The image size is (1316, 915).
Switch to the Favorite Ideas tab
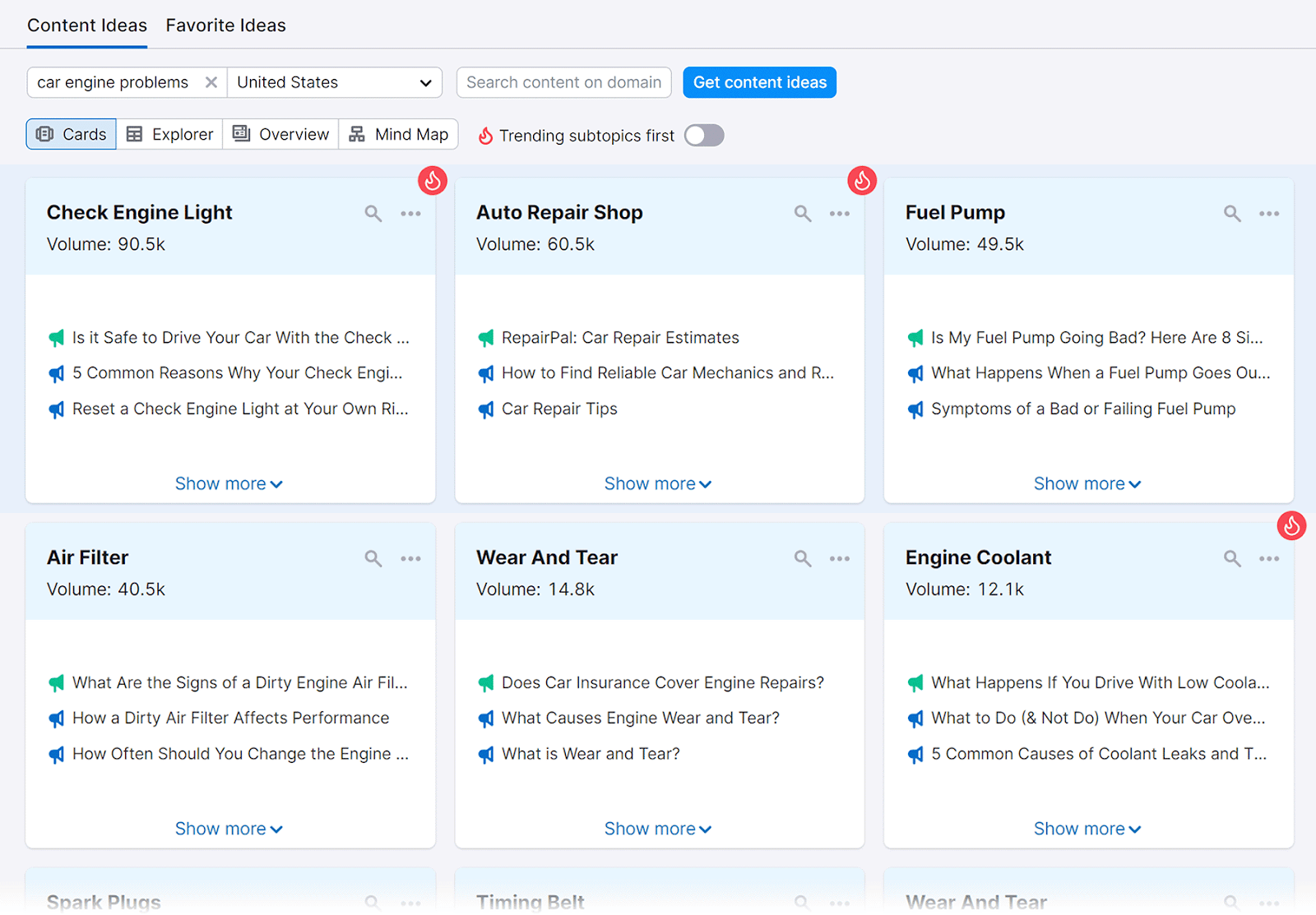[225, 25]
